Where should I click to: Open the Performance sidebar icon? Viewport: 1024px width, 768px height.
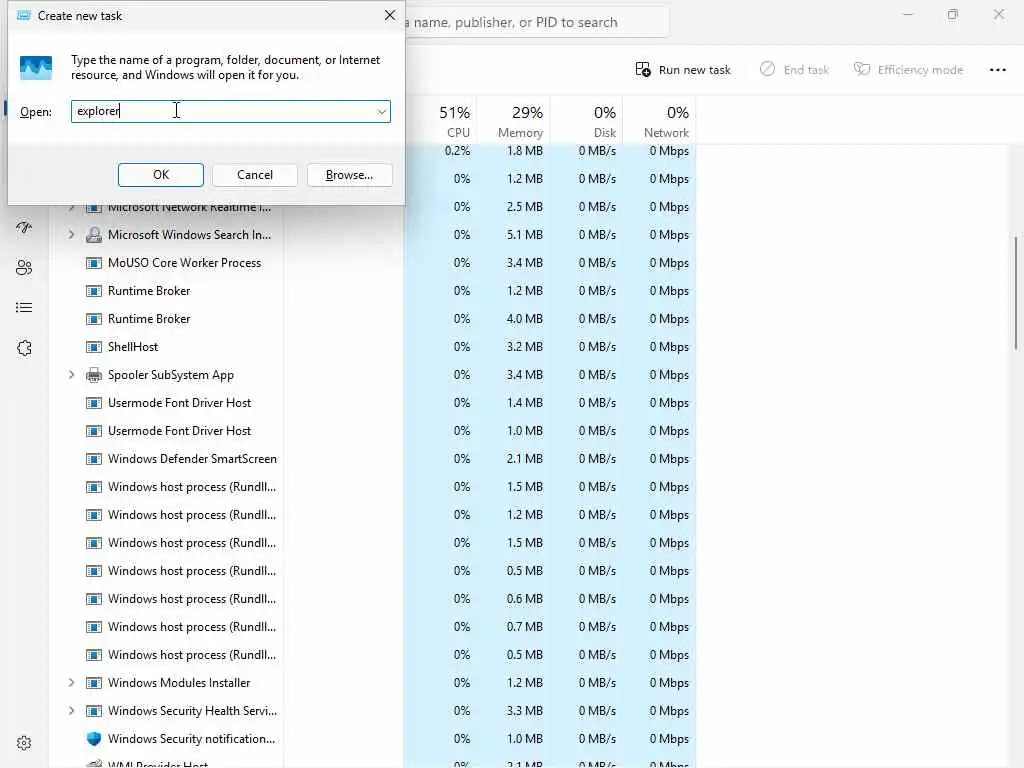(24, 227)
